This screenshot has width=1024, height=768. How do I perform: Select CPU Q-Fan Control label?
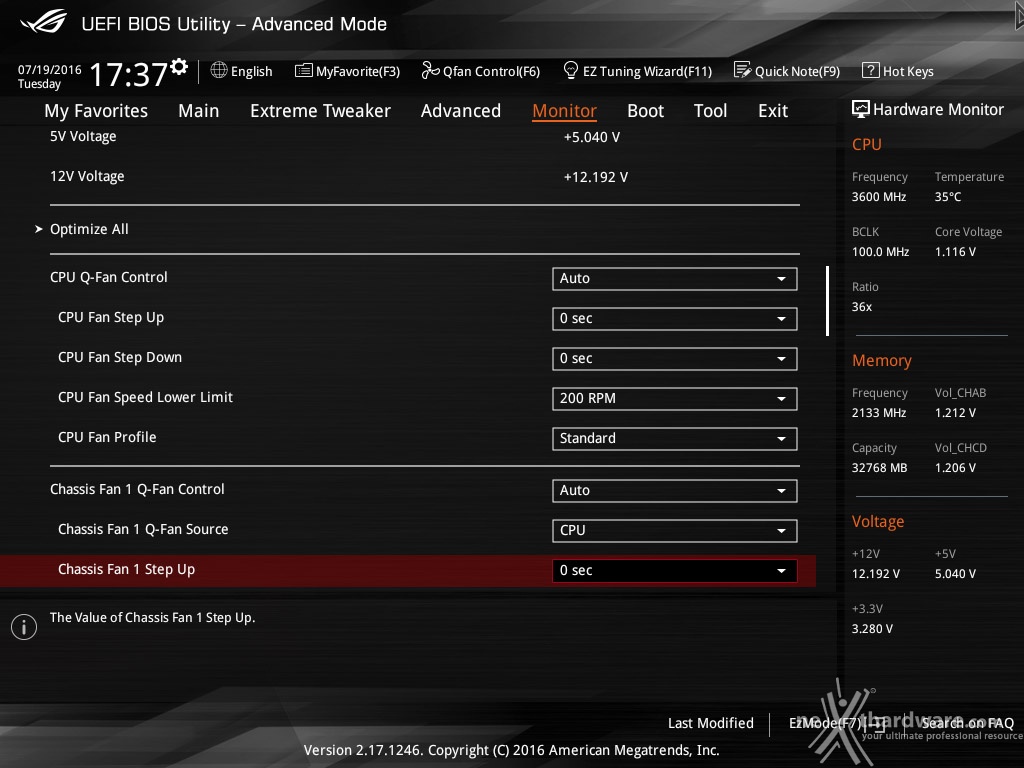point(108,278)
